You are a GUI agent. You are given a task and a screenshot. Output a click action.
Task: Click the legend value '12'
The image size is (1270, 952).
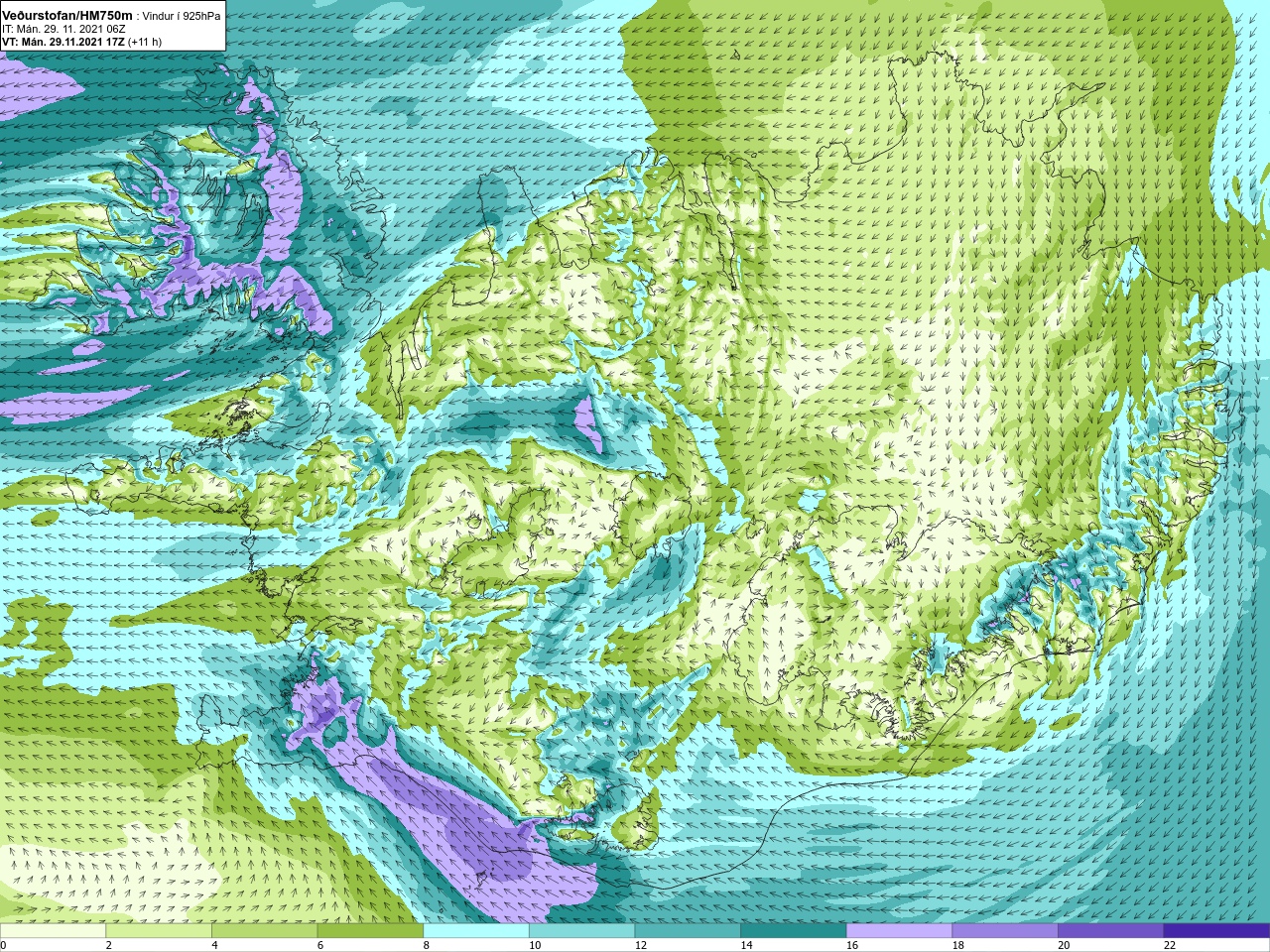pos(641,946)
